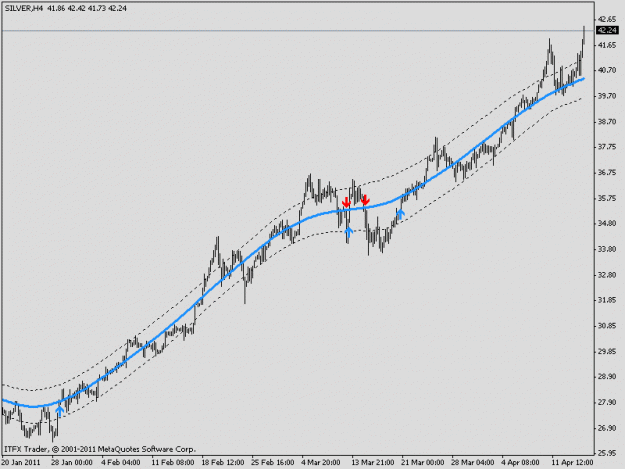
Task: Click the 28 Jan 00:00 time label
Action: tap(72, 462)
